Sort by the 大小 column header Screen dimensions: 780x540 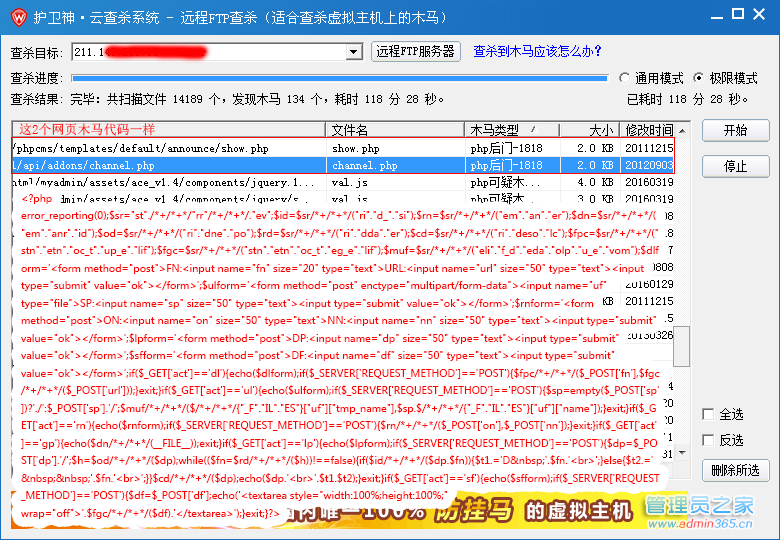589,130
